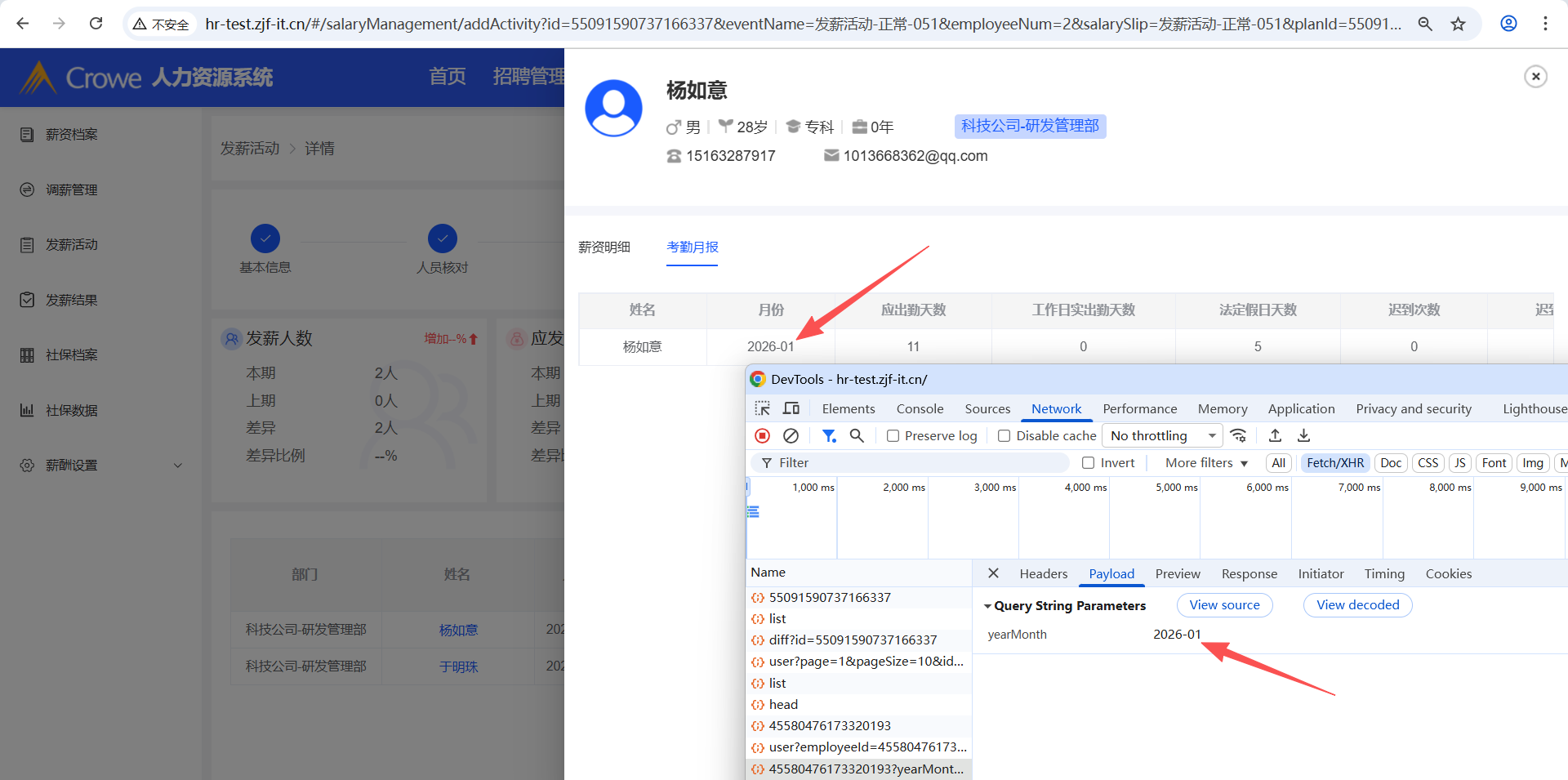Toggle the device toolbar icon
1568x780 pixels.
(x=791, y=408)
